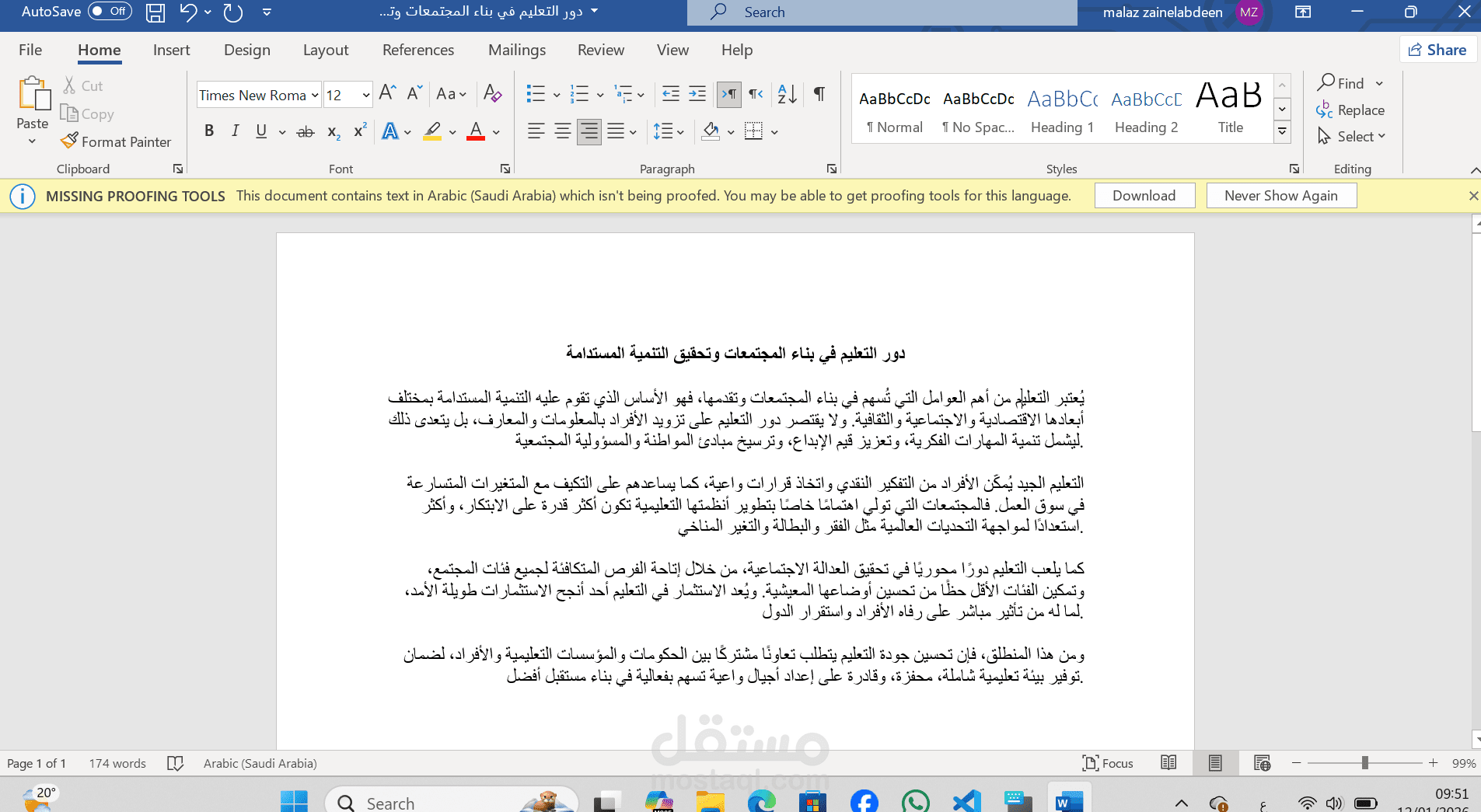Switch to the Review tab
1481x812 pixels.
[601, 50]
